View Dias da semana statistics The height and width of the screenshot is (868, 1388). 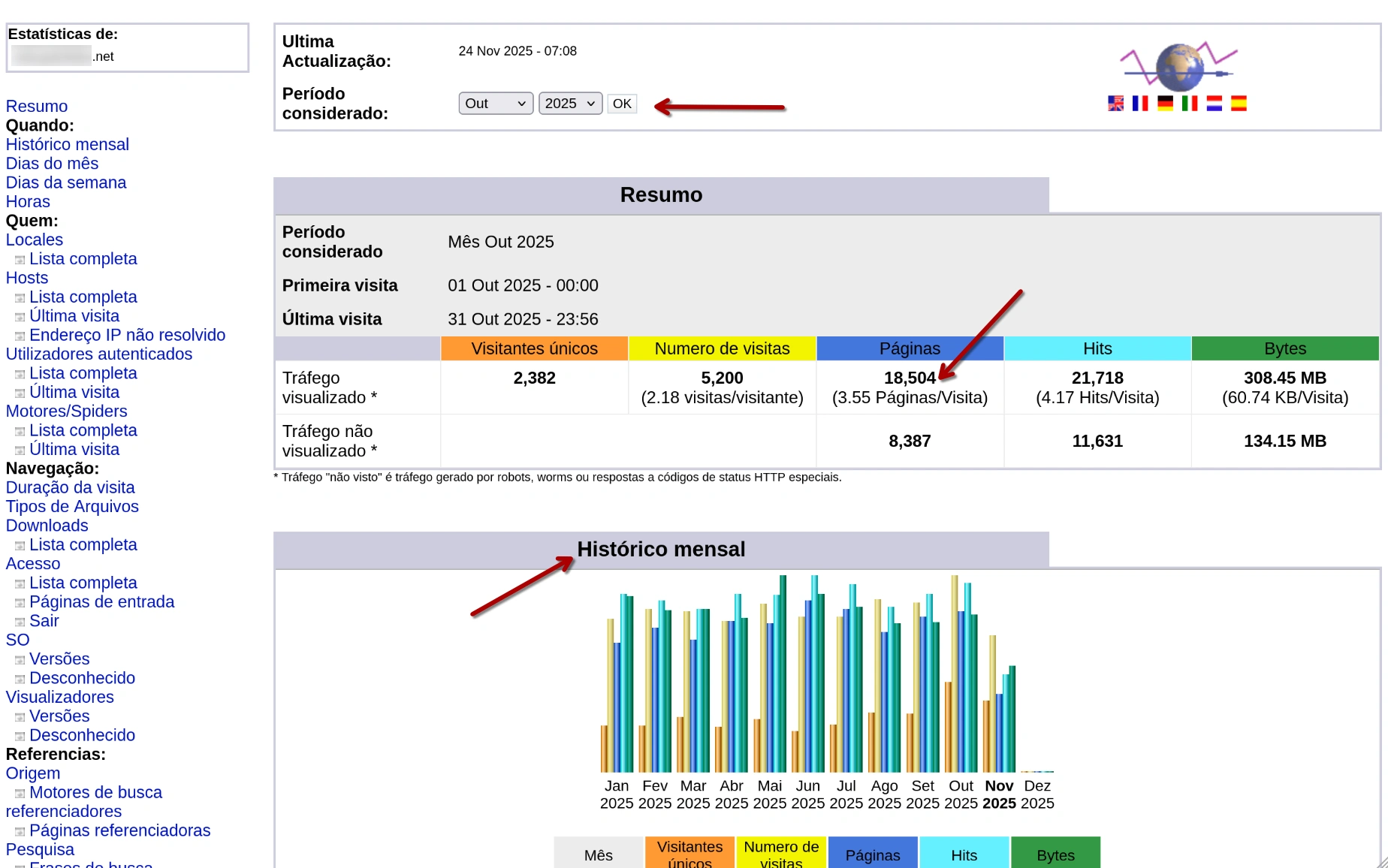tap(65, 182)
